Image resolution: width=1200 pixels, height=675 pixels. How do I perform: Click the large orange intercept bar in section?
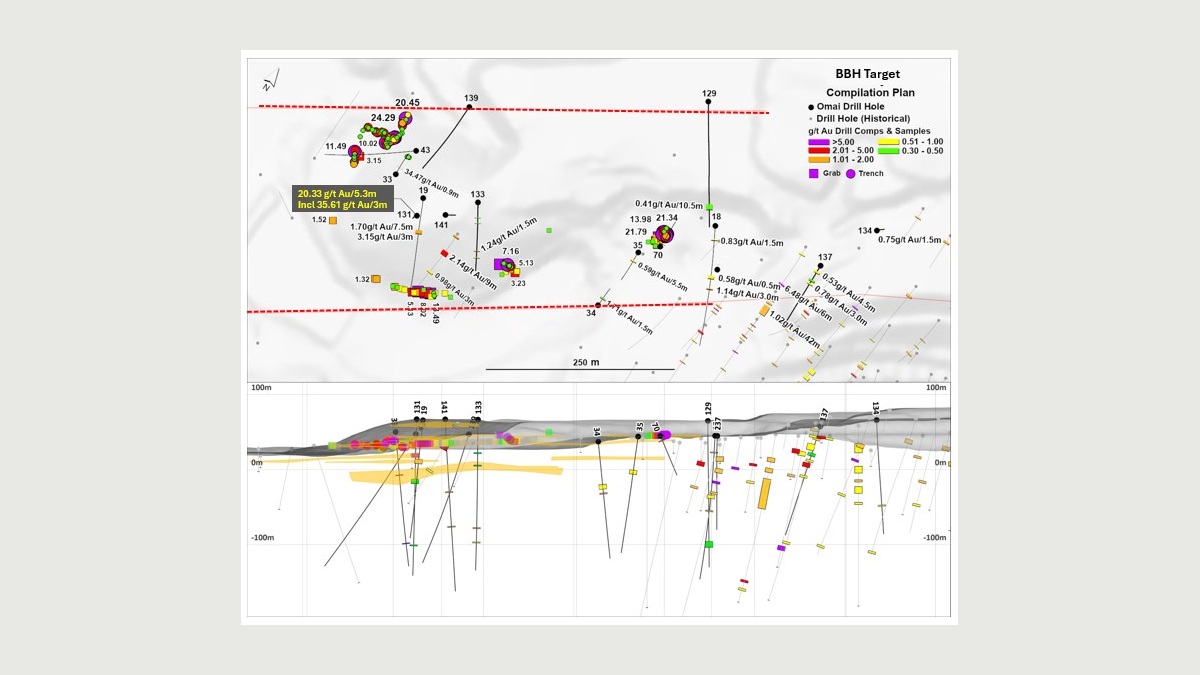(765, 494)
